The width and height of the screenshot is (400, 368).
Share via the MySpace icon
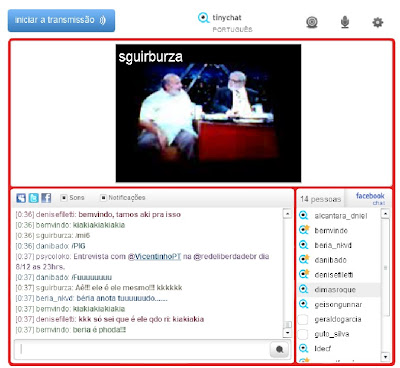pos(21,198)
